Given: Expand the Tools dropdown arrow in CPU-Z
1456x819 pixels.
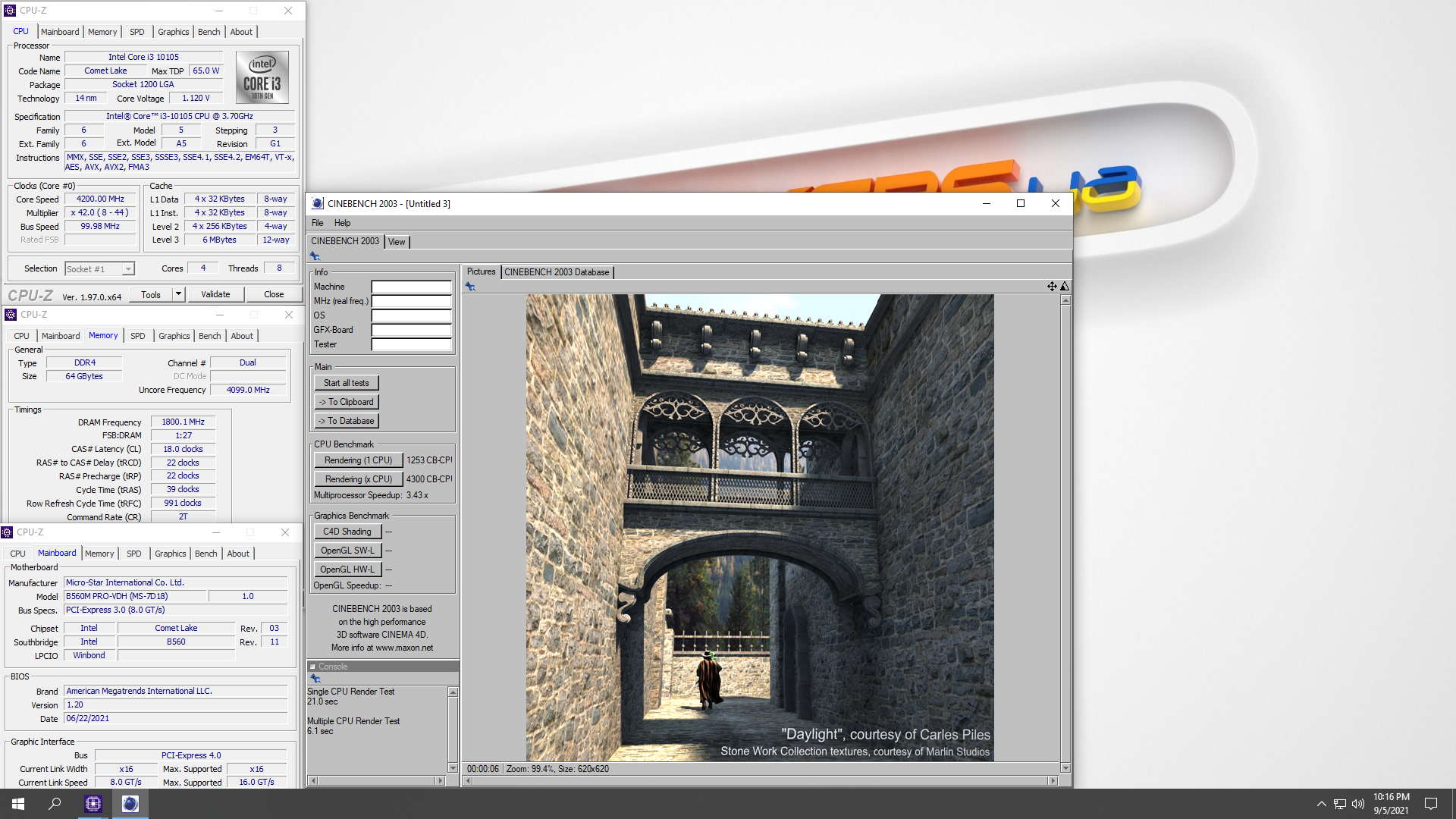Looking at the screenshot, I should 178,294.
